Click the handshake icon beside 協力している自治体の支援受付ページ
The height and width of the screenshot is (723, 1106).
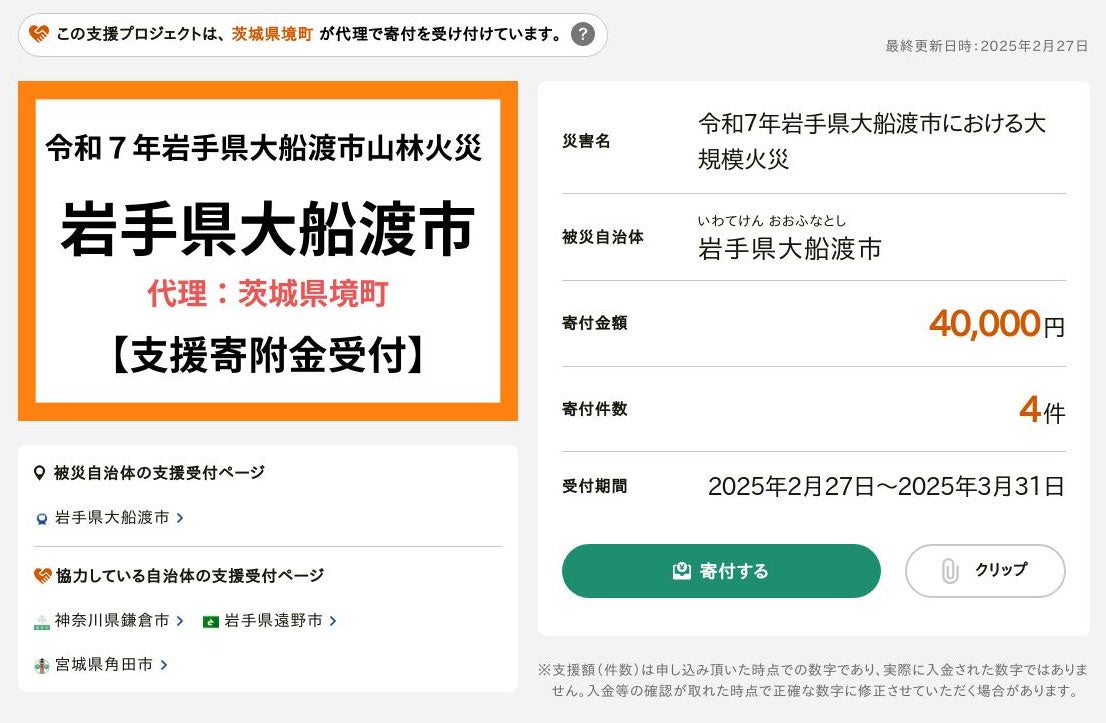pyautogui.click(x=42, y=575)
